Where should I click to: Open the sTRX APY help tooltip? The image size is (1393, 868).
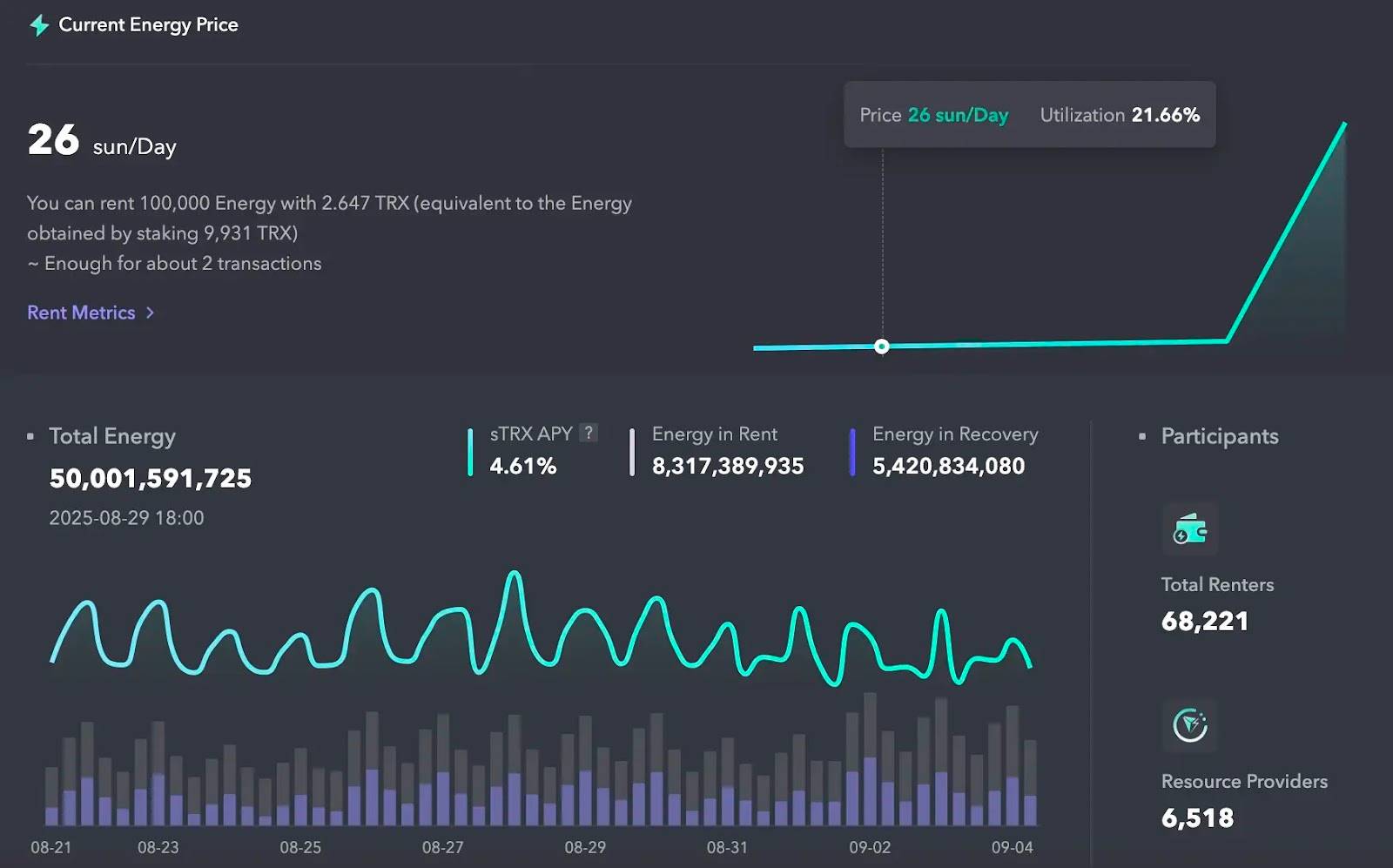pyautogui.click(x=589, y=433)
